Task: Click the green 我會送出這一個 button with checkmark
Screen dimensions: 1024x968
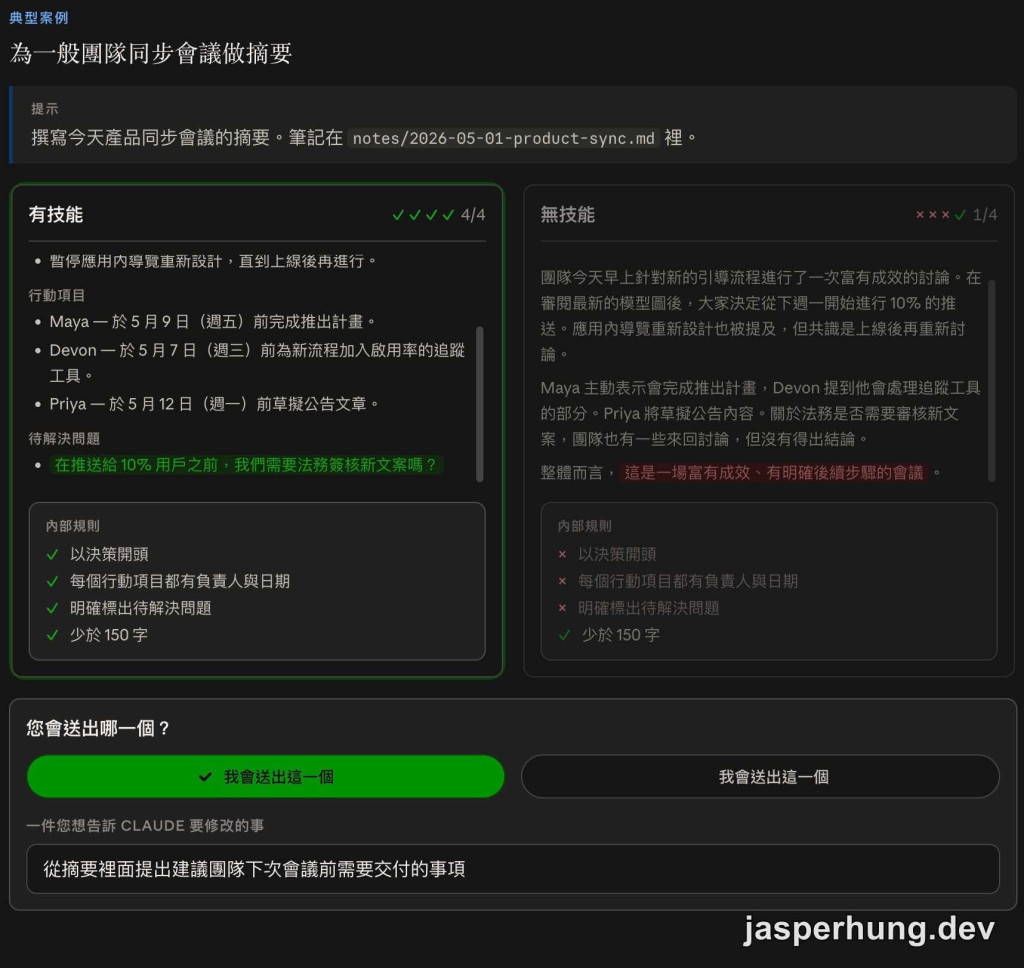Action: tap(265, 776)
